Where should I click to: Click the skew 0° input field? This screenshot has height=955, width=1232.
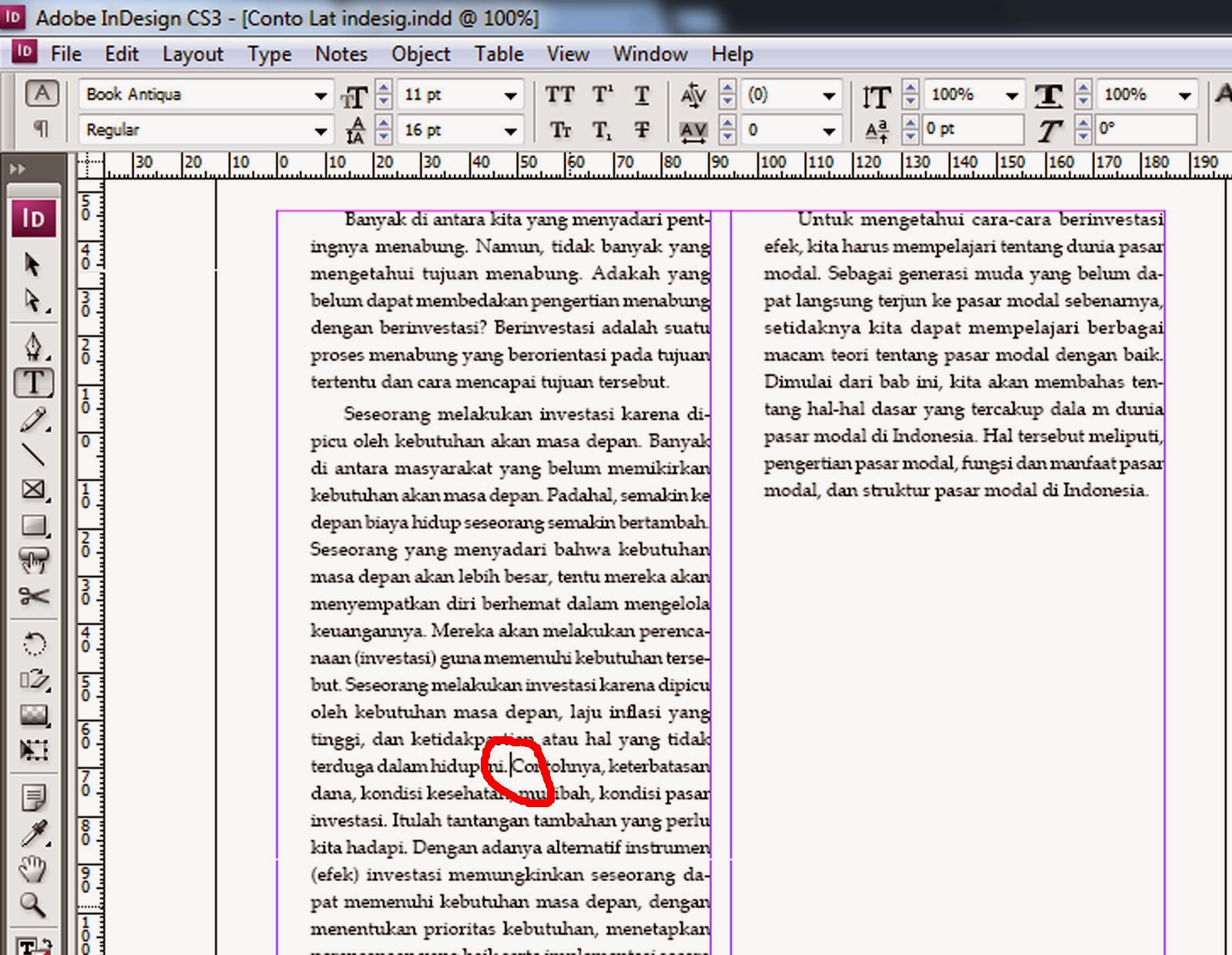pyautogui.click(x=1146, y=129)
